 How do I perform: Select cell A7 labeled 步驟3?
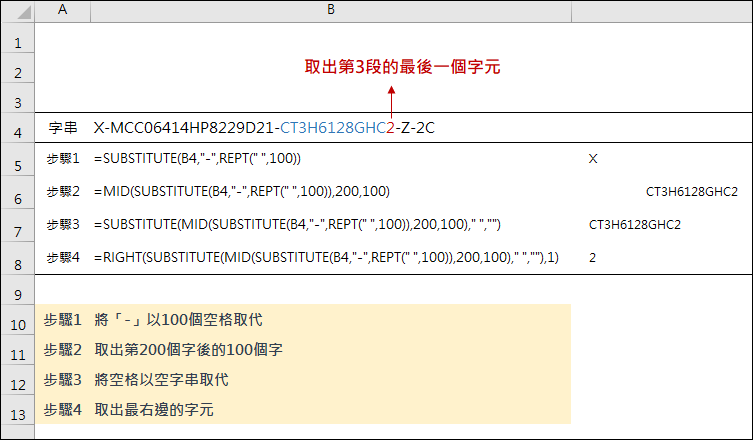(63, 224)
